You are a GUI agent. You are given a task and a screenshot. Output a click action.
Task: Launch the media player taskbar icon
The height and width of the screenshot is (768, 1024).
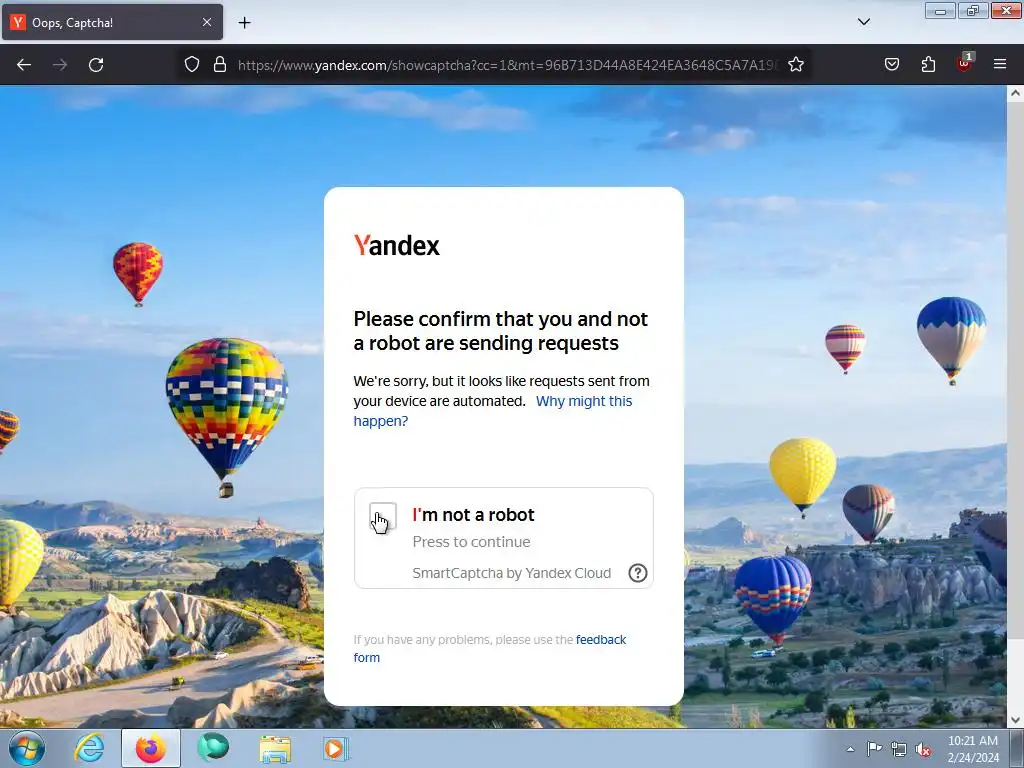click(336, 748)
